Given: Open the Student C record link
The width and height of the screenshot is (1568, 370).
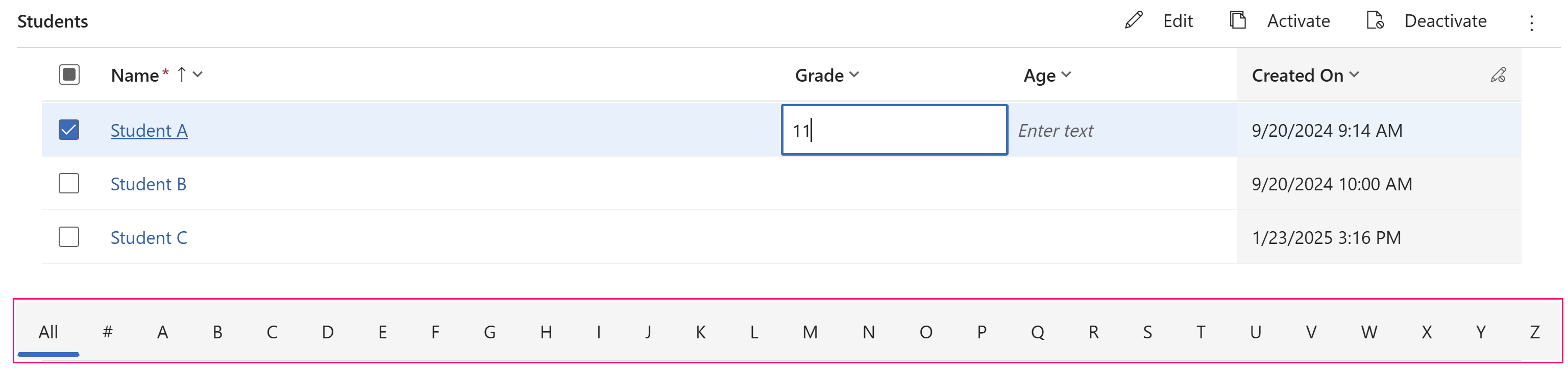Looking at the screenshot, I should pyautogui.click(x=149, y=237).
